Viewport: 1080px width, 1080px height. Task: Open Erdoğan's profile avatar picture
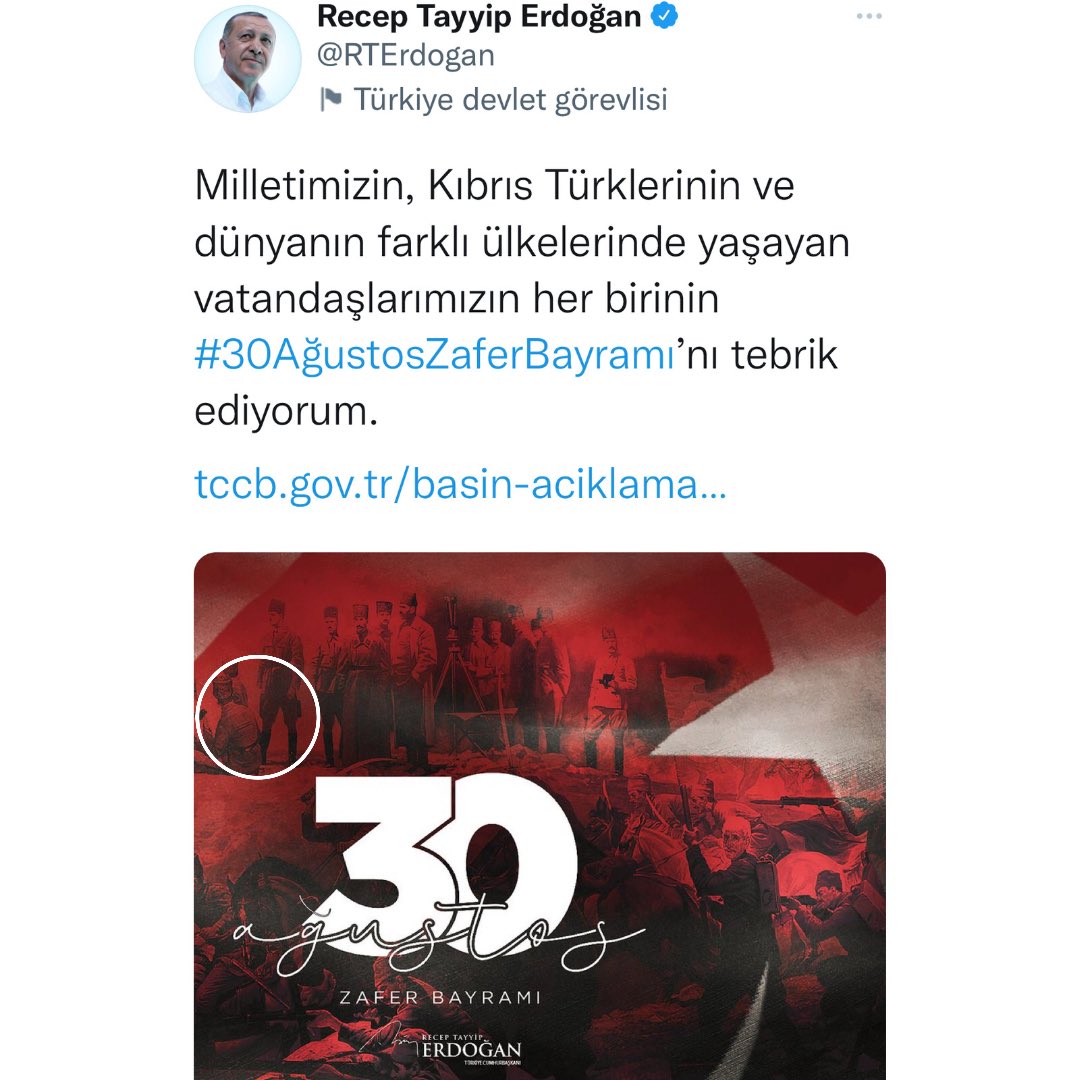coord(247,59)
